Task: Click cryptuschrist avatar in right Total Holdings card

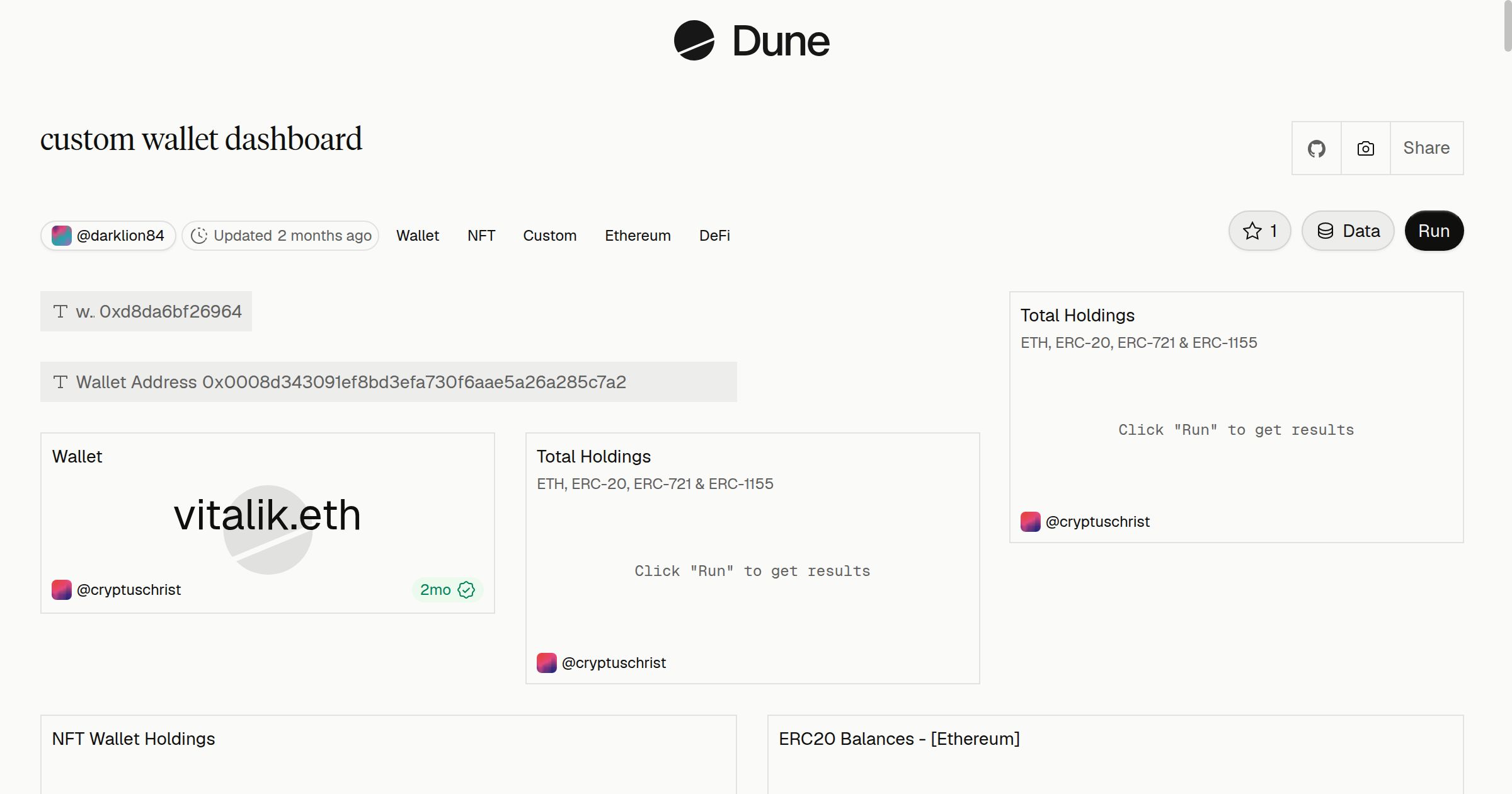Action: click(1030, 522)
